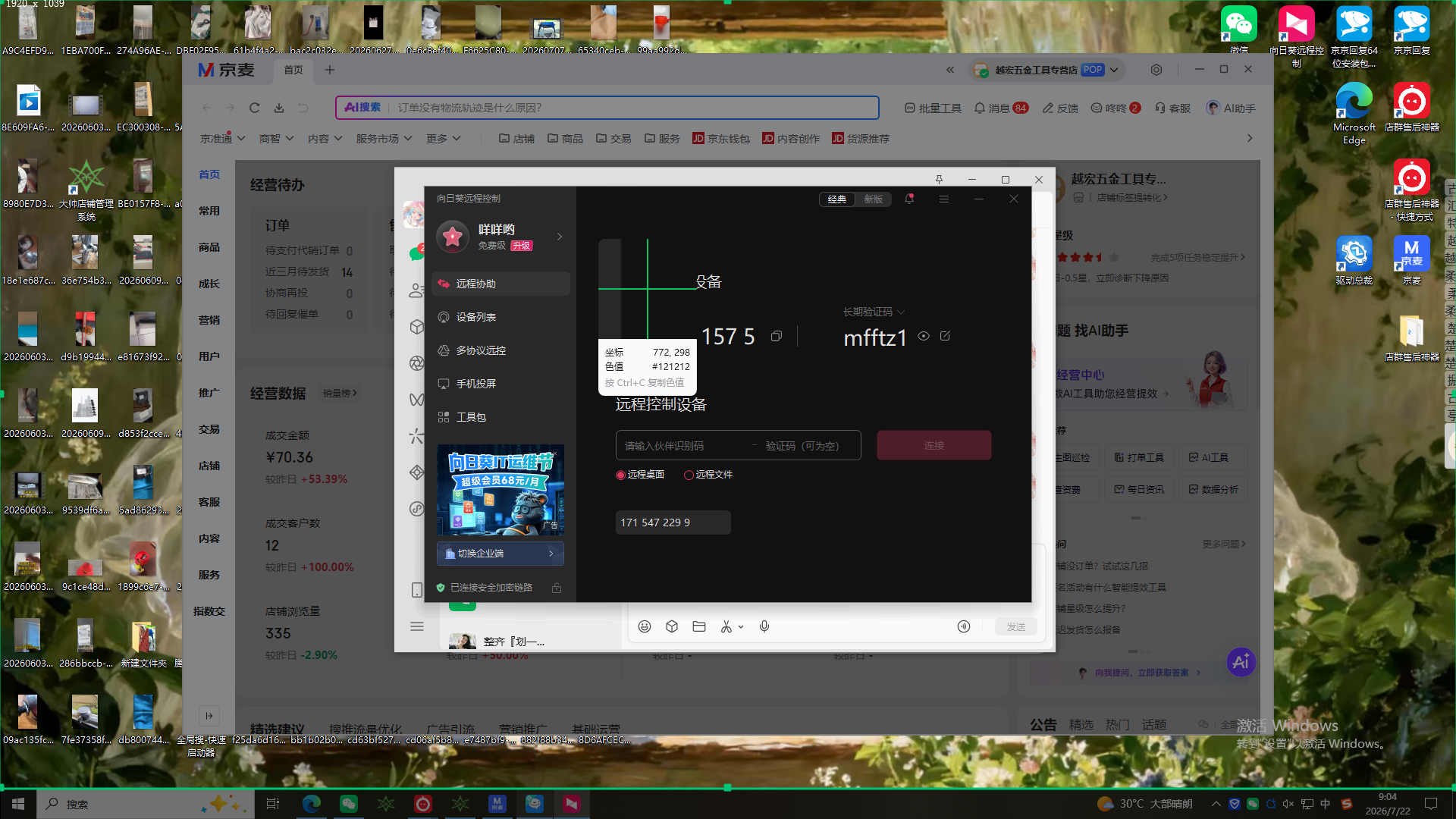Image resolution: width=1456 pixels, height=819 pixels.
Task: Add a new tab in JingMai
Action: [x=330, y=70]
